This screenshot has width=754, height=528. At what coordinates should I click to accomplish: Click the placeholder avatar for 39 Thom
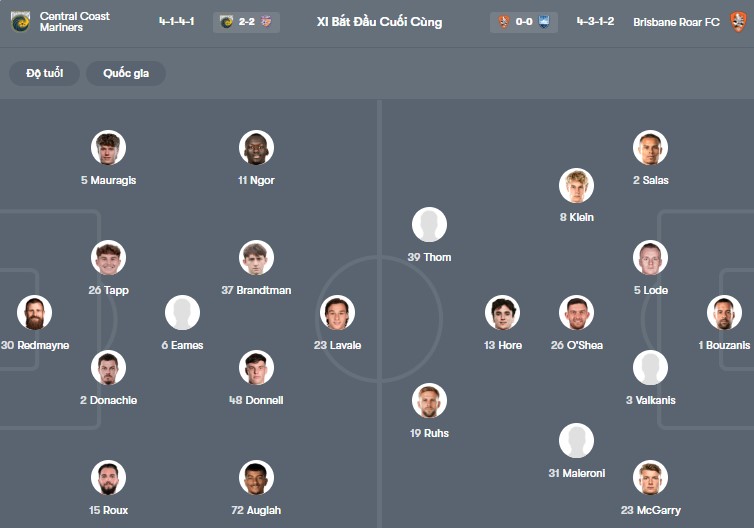[430, 225]
